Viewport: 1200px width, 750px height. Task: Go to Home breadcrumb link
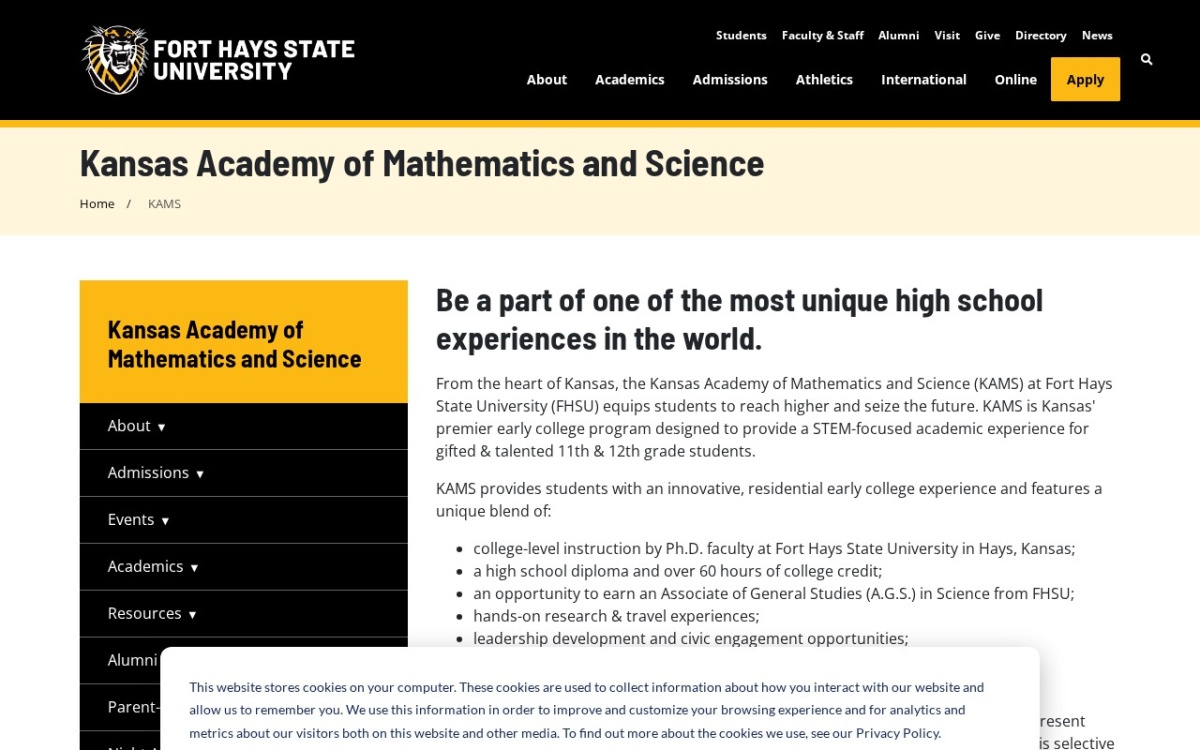pos(97,204)
